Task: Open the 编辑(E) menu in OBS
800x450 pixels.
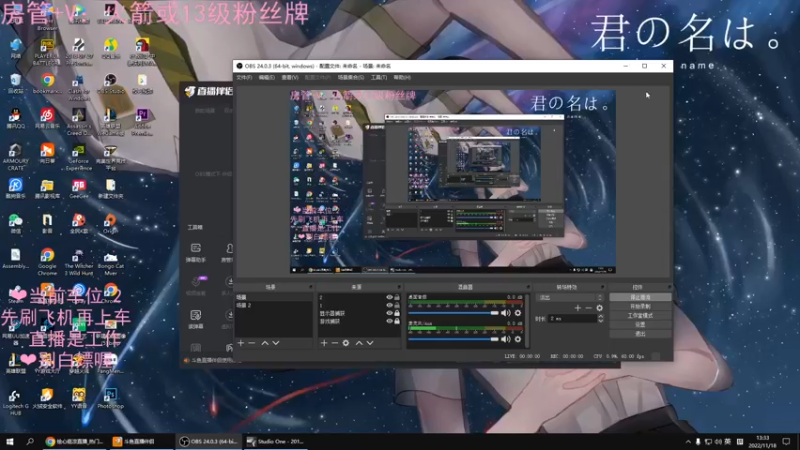Action: (266, 78)
